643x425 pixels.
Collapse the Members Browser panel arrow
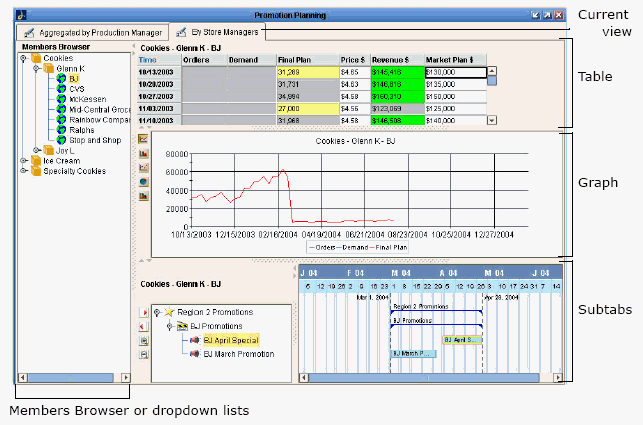click(133, 45)
